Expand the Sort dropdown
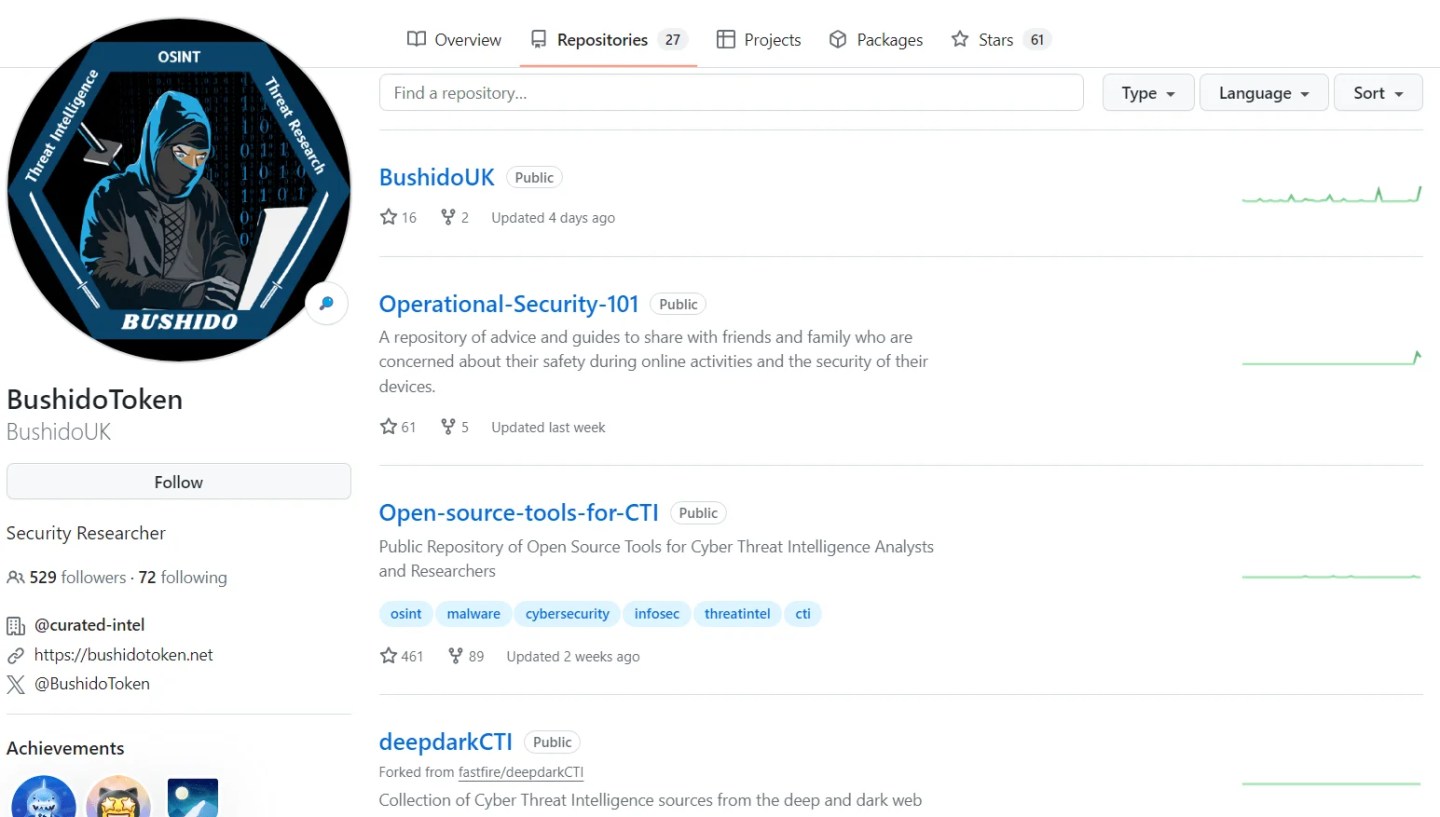The width and height of the screenshot is (1440, 817). click(x=1378, y=93)
